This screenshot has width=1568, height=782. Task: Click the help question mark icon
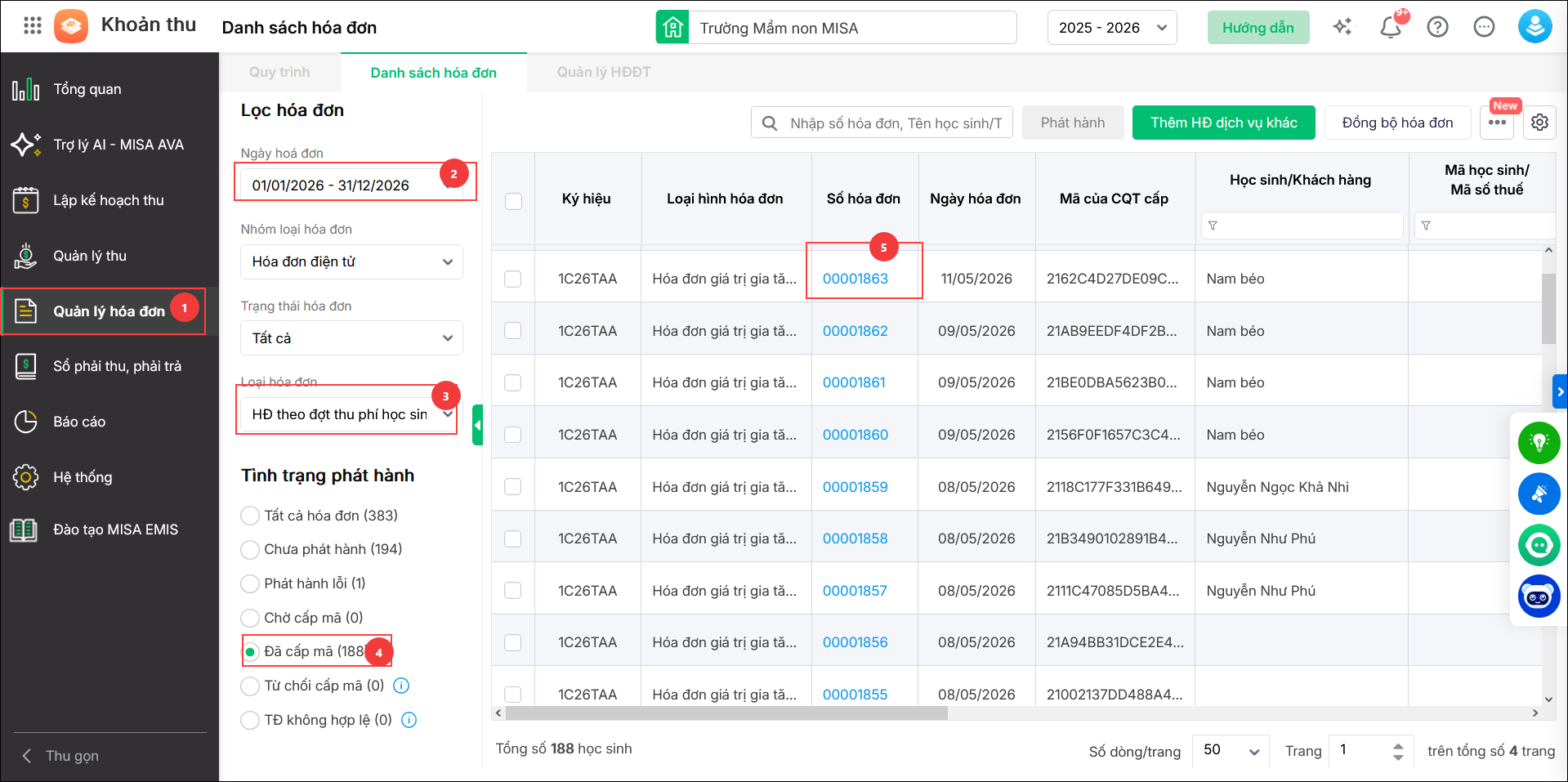[x=1437, y=27]
